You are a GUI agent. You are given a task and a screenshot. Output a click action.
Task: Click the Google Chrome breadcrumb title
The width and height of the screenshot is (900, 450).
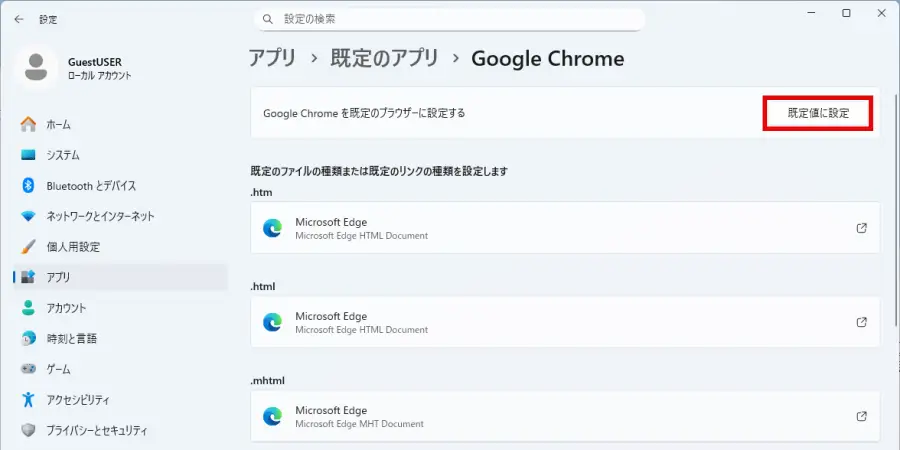548,59
